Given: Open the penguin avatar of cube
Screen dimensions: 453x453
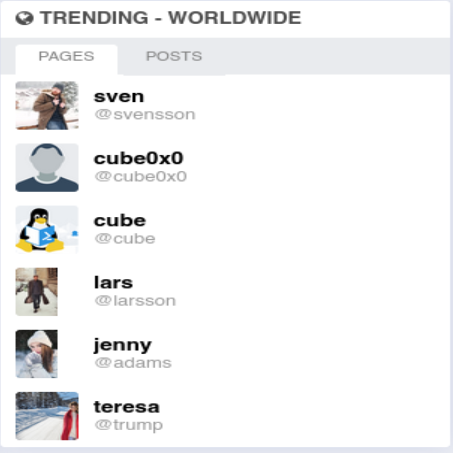Looking at the screenshot, I should (47, 230).
